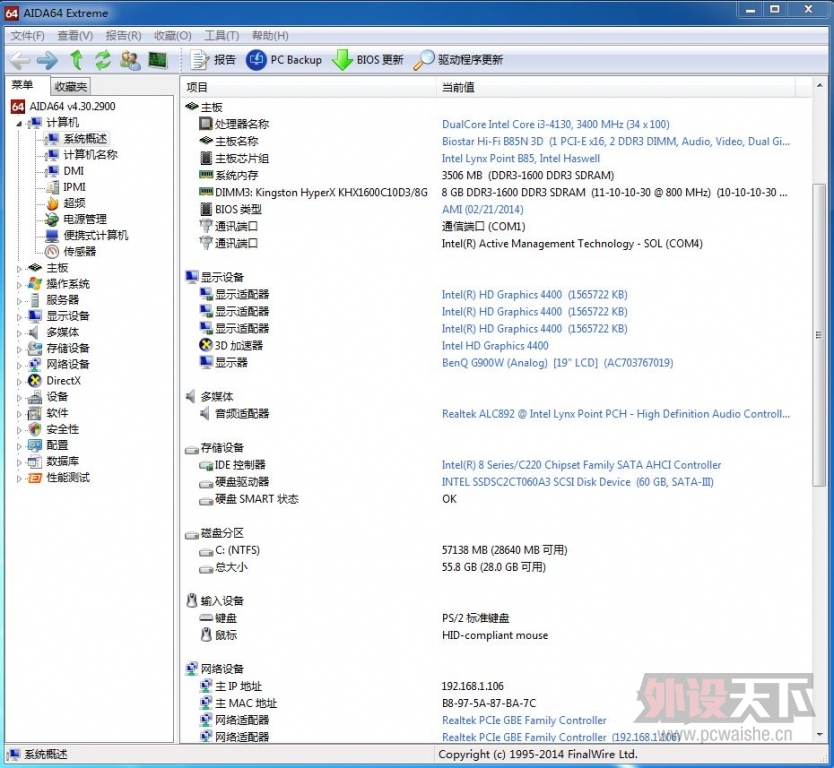The image size is (834, 768).
Task: Open INTEL SSDSC2CT060A3 disk link
Action: click(x=578, y=482)
